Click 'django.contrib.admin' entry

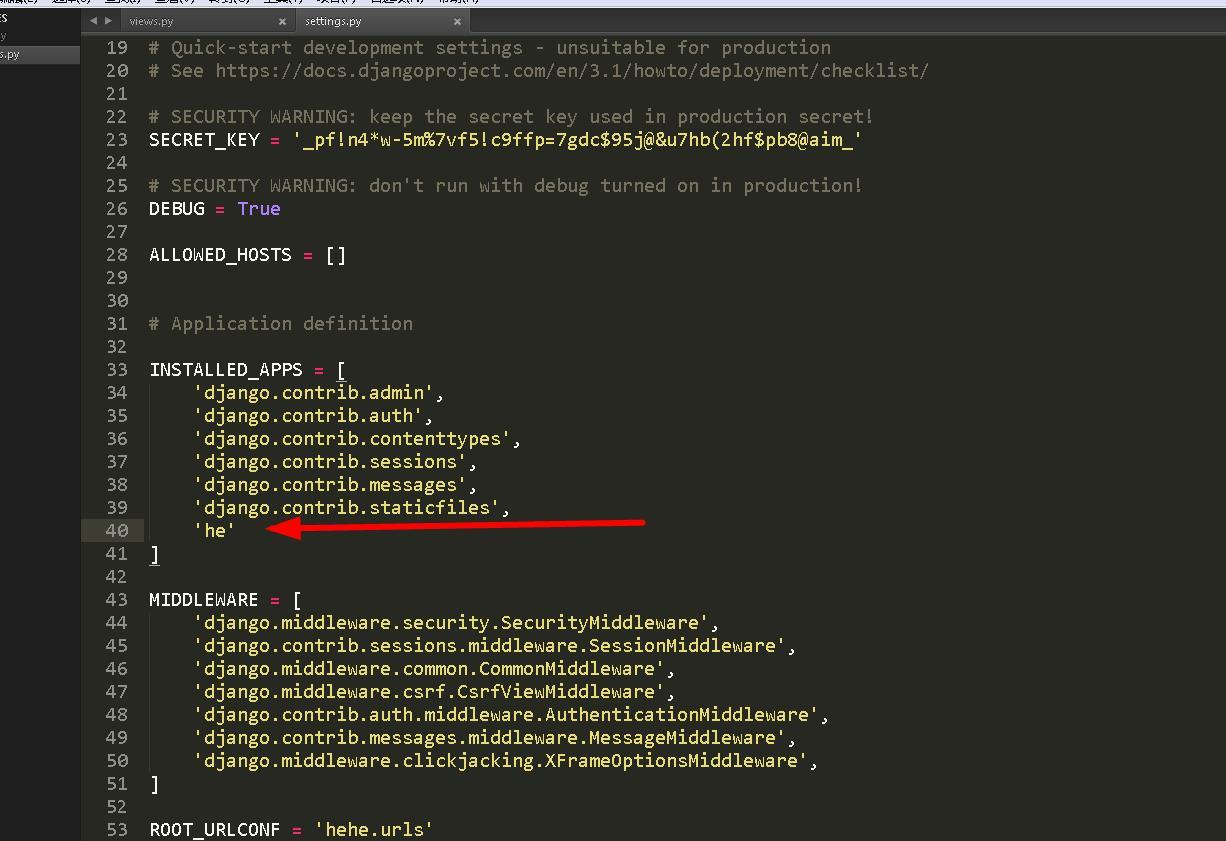(313, 392)
